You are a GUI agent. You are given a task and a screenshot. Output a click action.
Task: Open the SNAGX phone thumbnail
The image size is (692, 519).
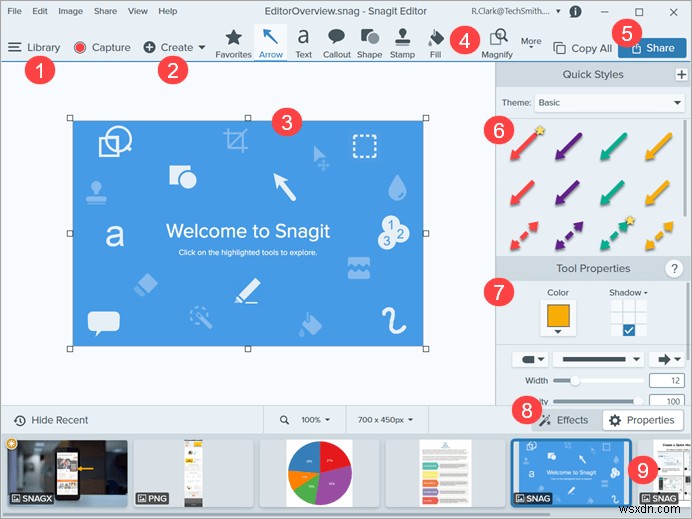pos(67,472)
